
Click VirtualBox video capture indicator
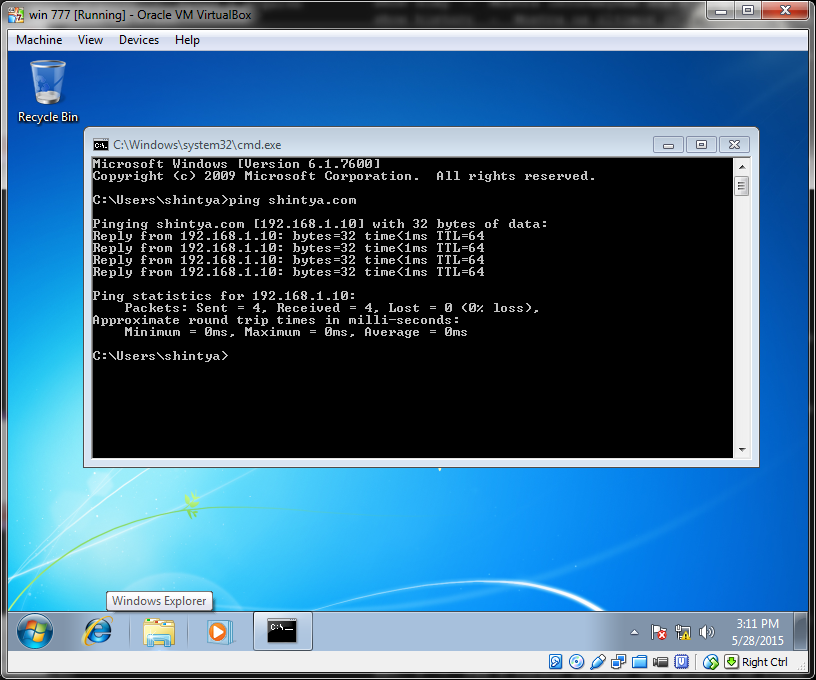(660, 662)
